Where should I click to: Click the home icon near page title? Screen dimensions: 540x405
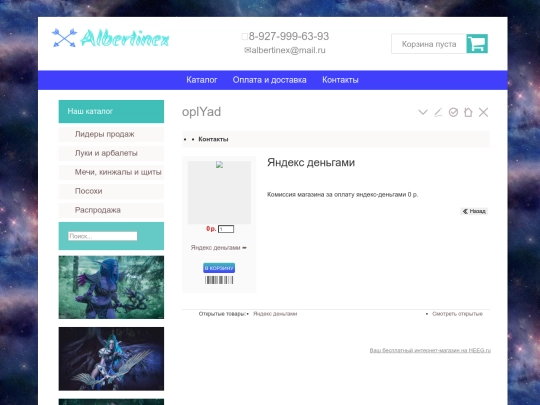click(468, 112)
